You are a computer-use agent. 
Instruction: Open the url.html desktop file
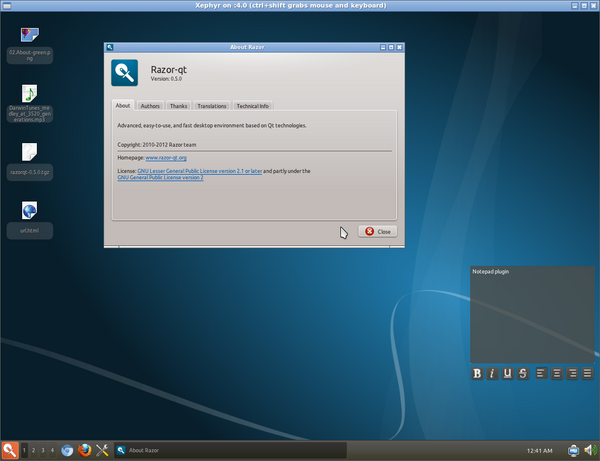point(29,212)
